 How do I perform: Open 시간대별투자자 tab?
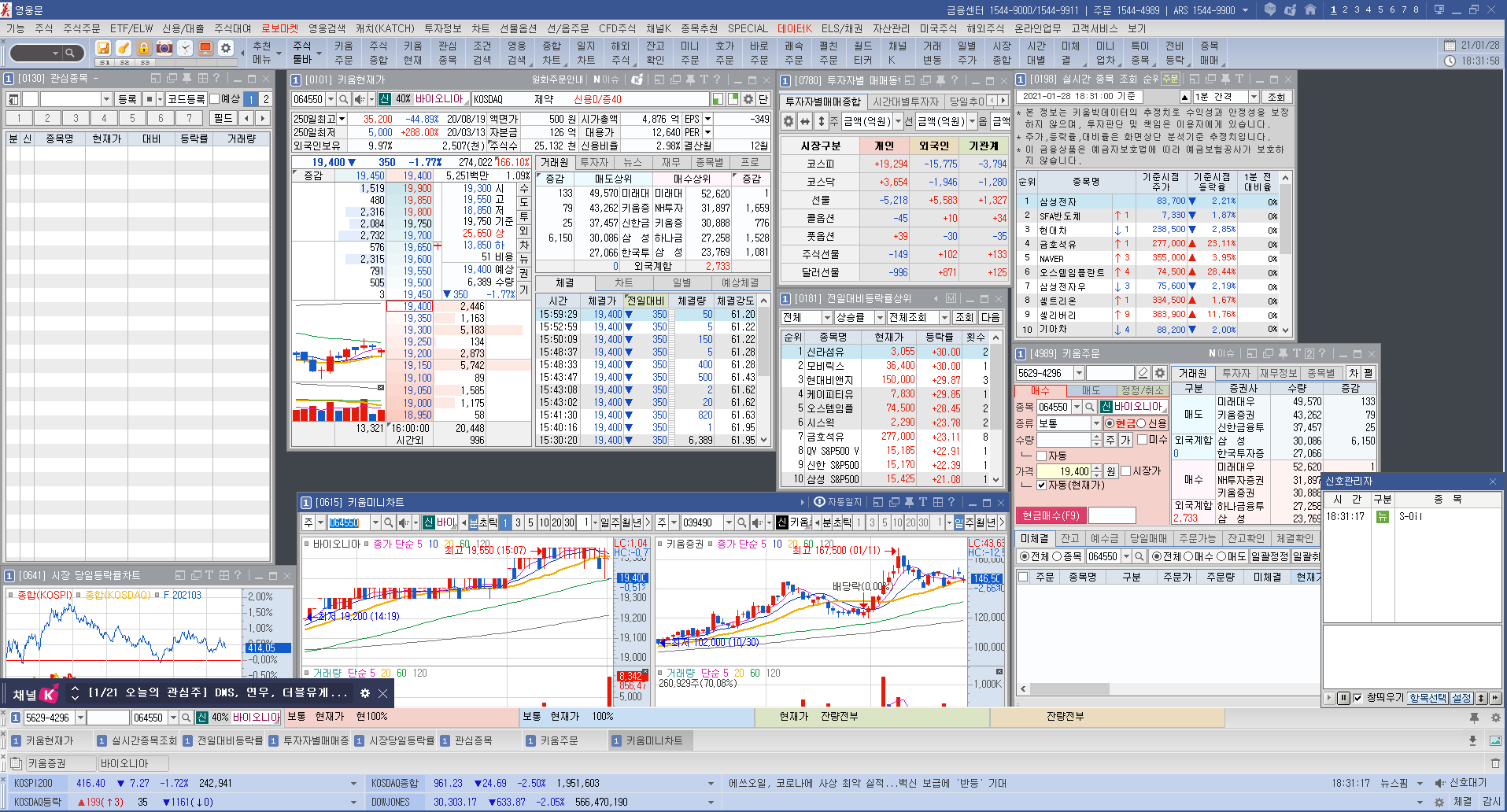click(x=906, y=101)
